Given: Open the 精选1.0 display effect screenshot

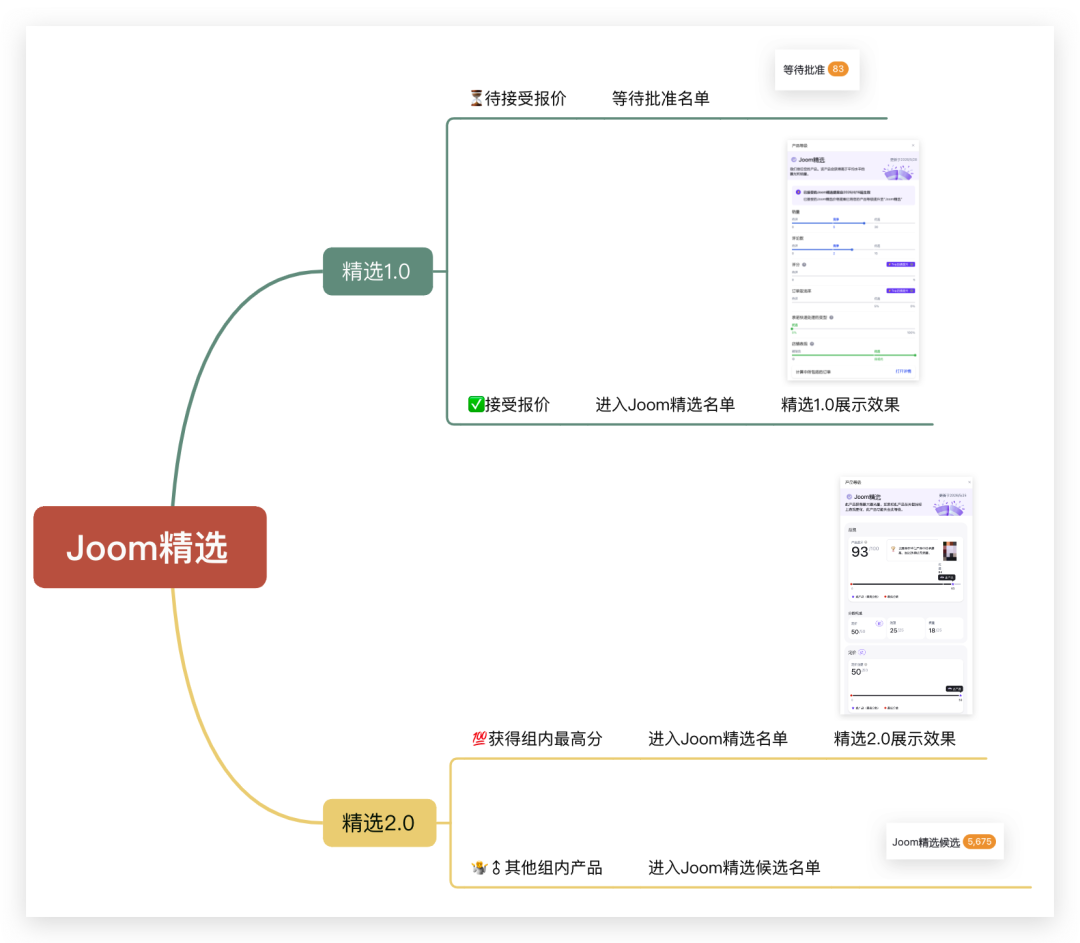Looking at the screenshot, I should (x=853, y=260).
